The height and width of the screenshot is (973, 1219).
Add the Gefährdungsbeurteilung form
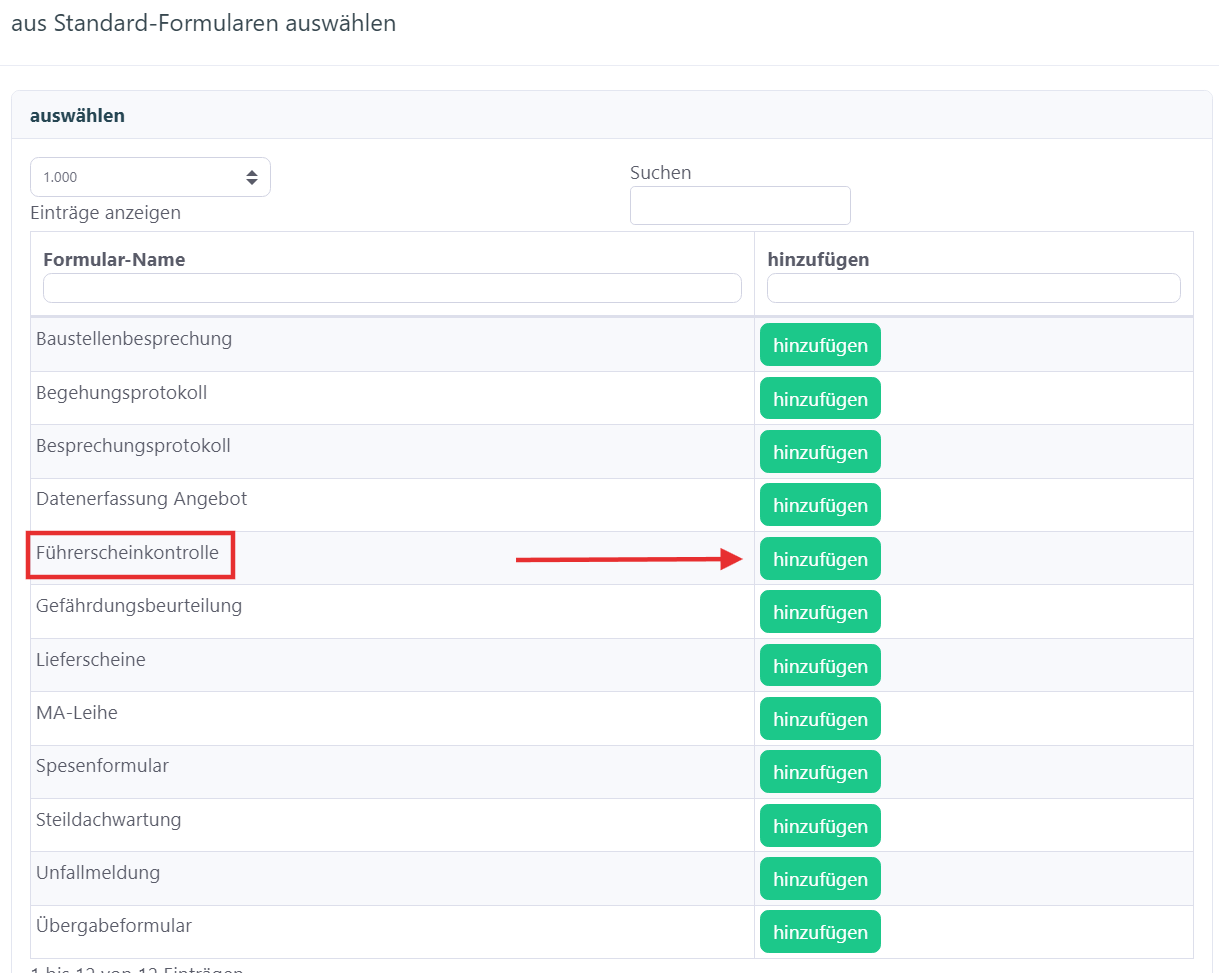click(820, 612)
